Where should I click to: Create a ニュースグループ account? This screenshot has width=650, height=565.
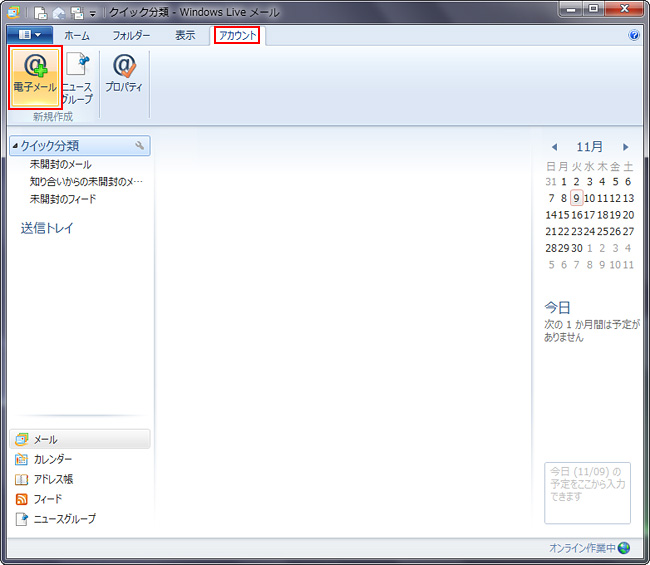point(78,78)
